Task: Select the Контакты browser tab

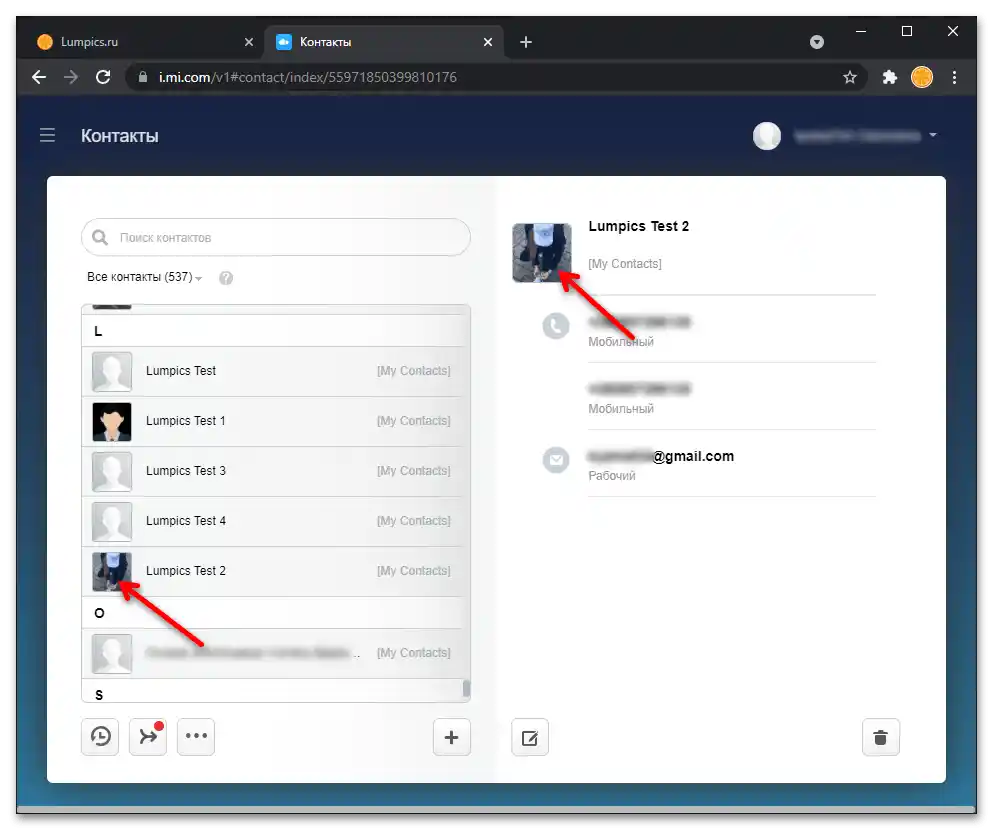Action: [x=384, y=42]
